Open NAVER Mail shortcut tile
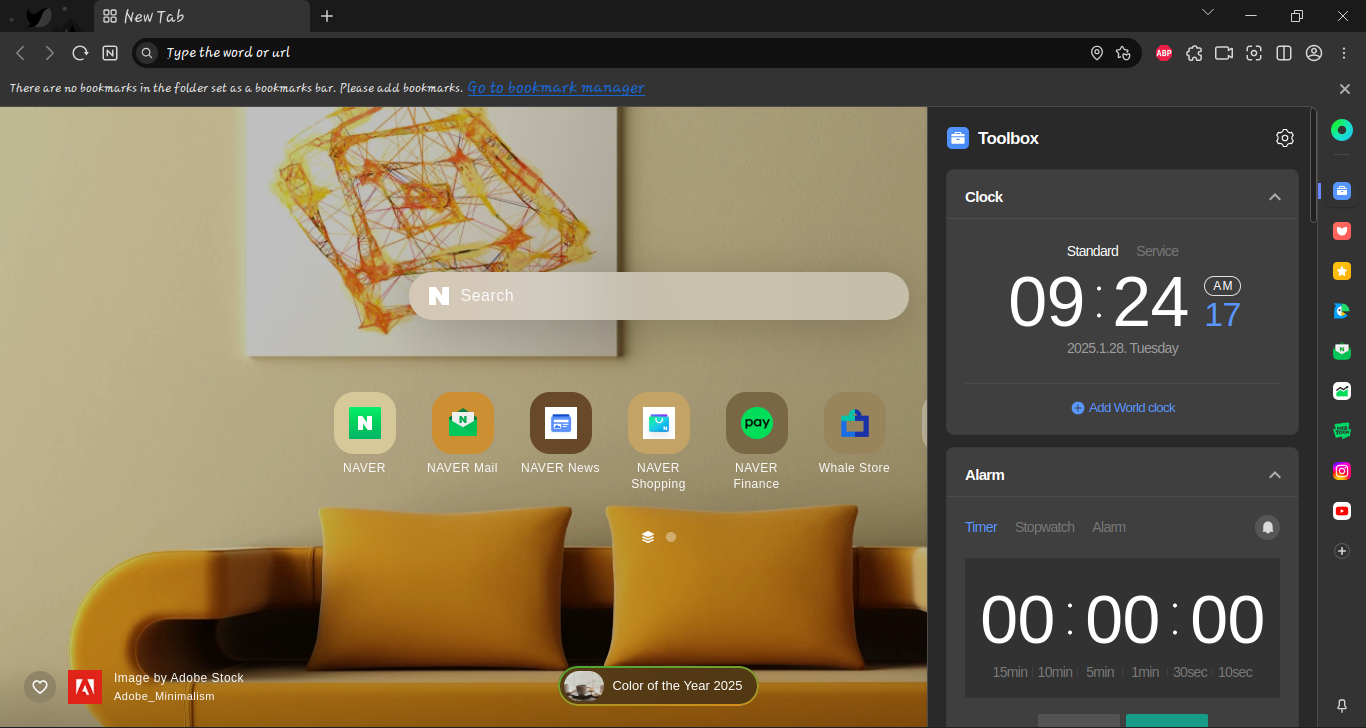 pos(462,423)
